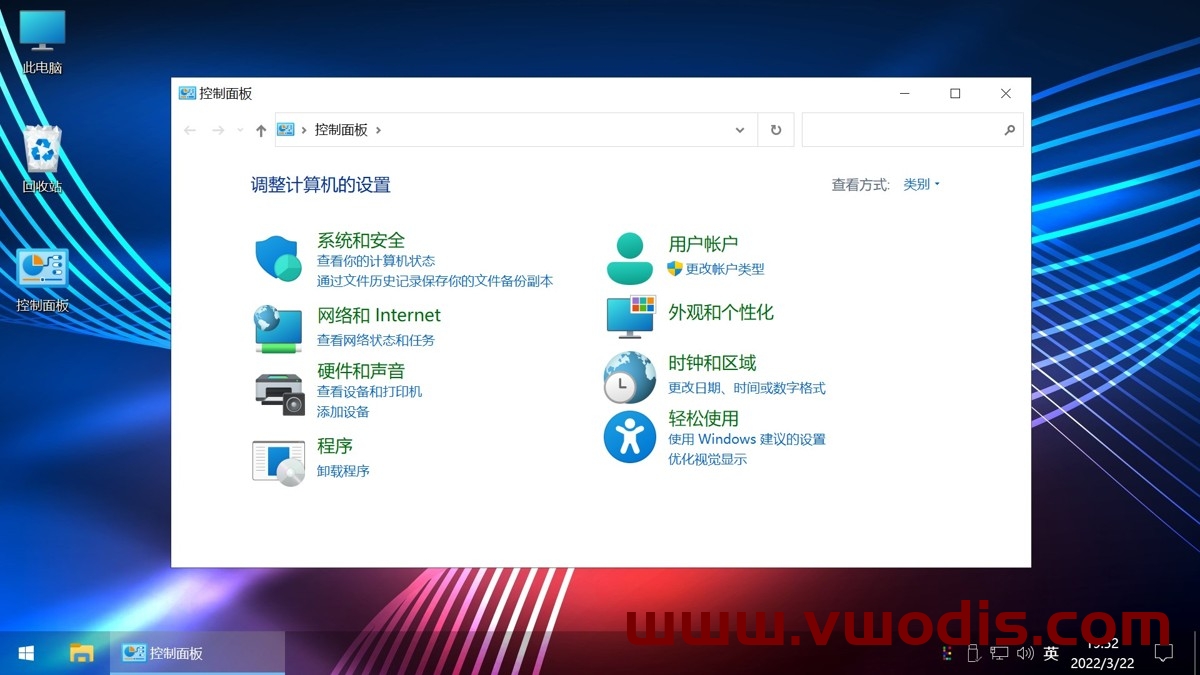Open the volume speaker icon in tray

[1024, 653]
